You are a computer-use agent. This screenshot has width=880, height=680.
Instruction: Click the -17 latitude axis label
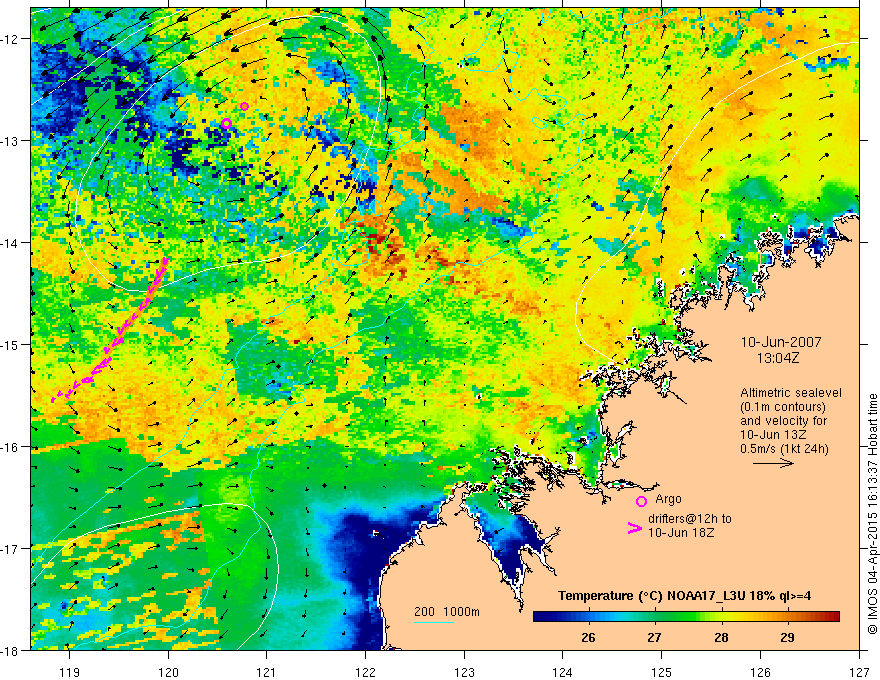coord(11,548)
